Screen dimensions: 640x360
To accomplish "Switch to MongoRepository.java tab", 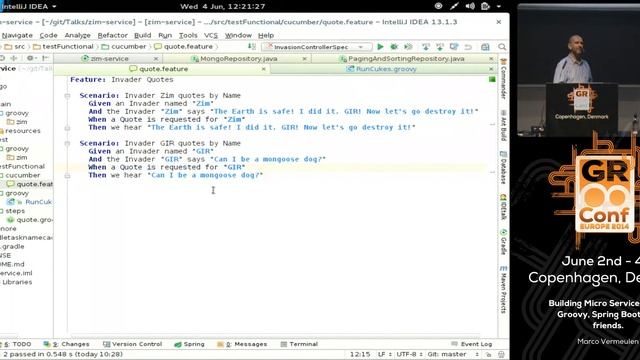I will pos(238,59).
